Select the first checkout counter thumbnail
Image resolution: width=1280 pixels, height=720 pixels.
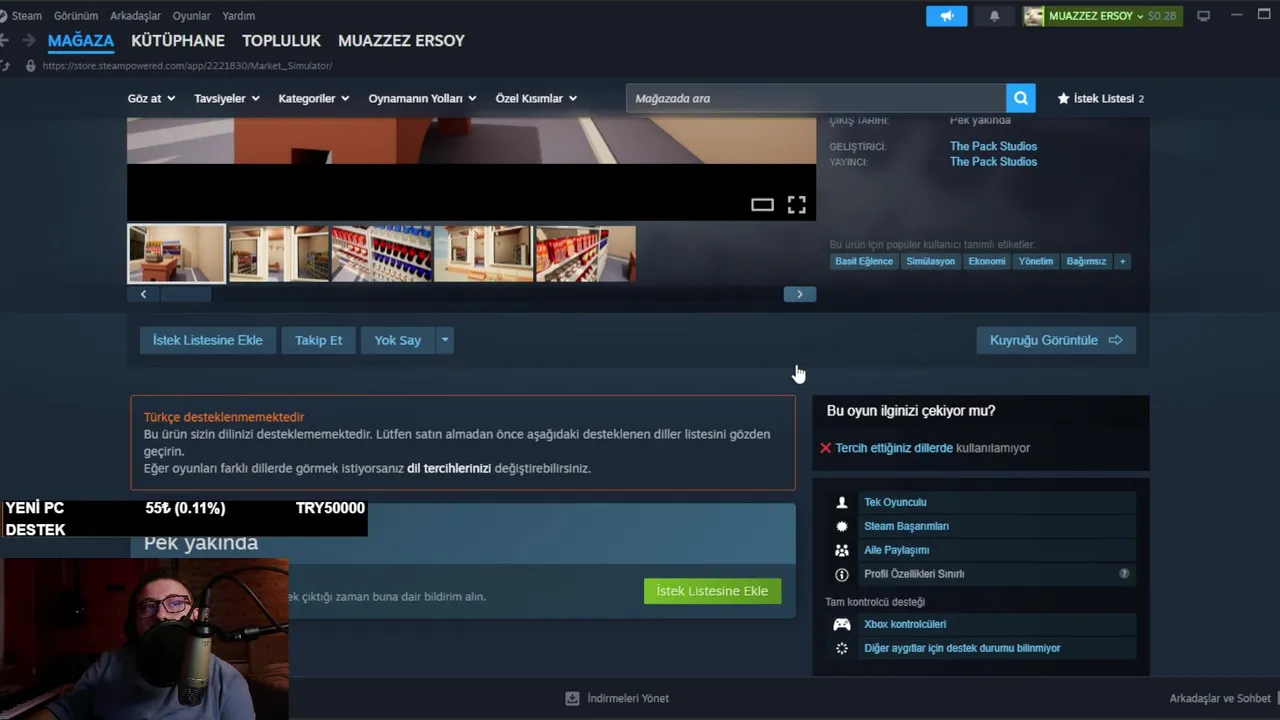point(176,254)
